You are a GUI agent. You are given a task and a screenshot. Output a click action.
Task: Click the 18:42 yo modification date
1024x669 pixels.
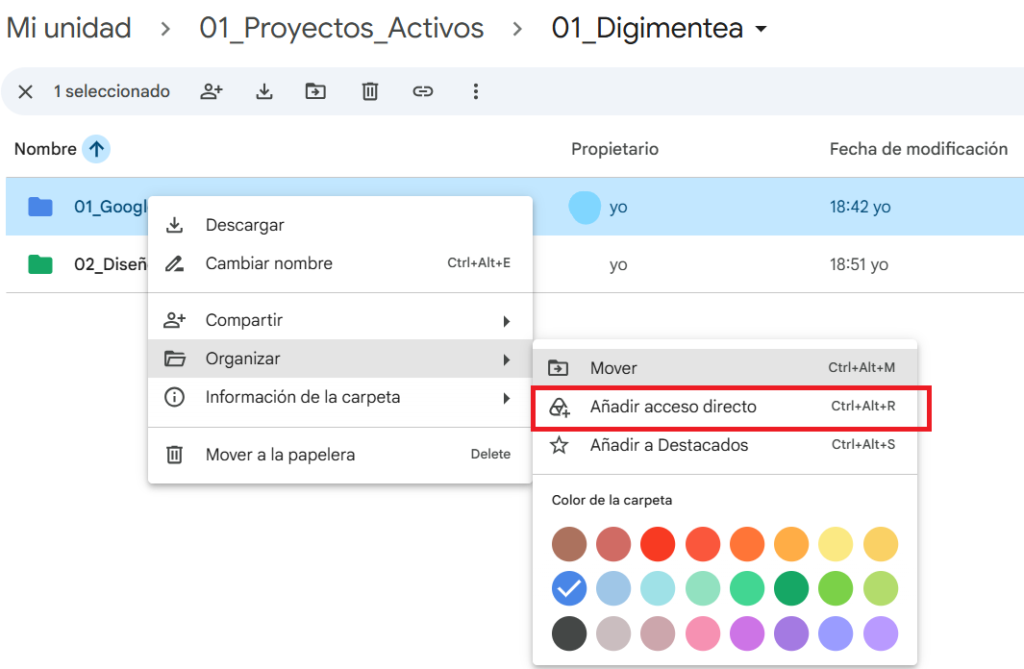point(860,207)
